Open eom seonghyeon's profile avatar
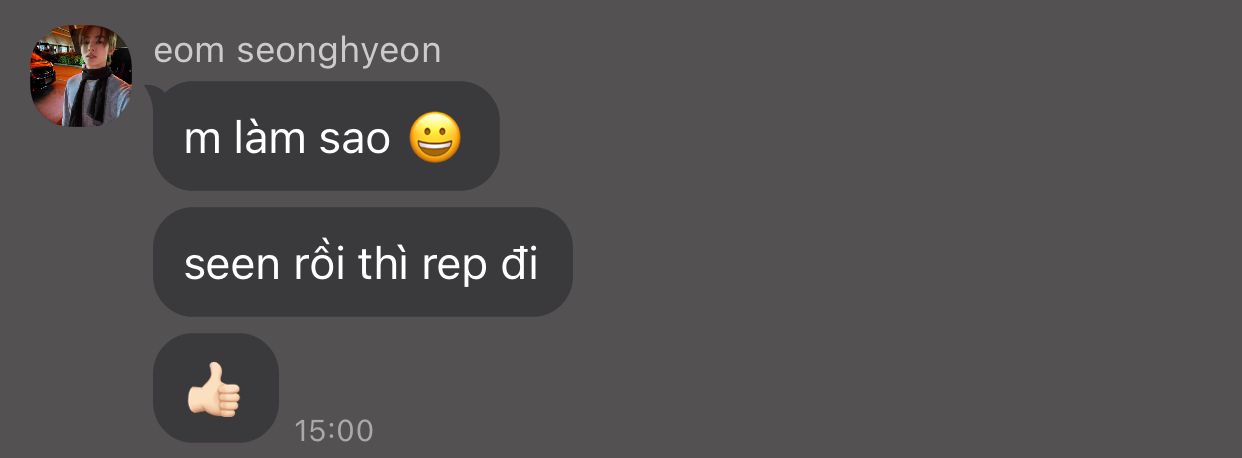This screenshot has width=1242, height=458. point(81,76)
